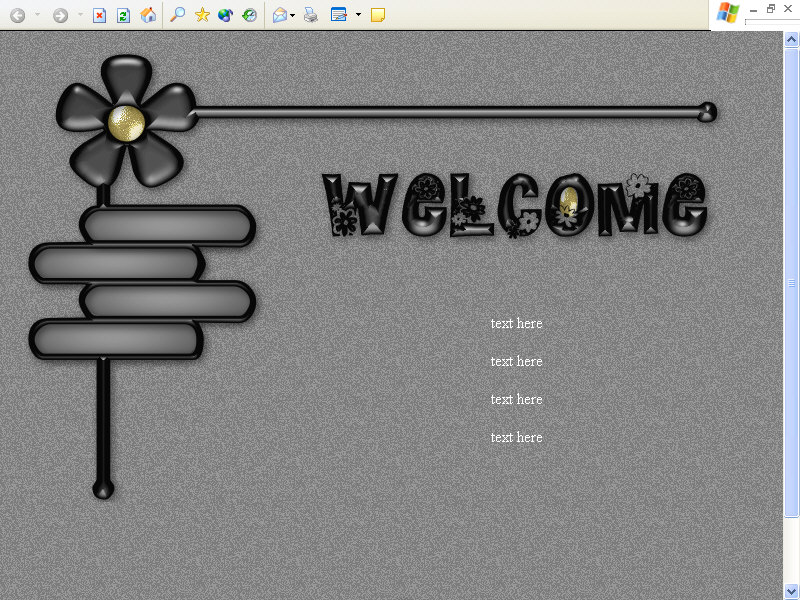The image size is (800, 600).
Task: Open the Home page via the house icon
Action: pyautogui.click(x=148, y=15)
